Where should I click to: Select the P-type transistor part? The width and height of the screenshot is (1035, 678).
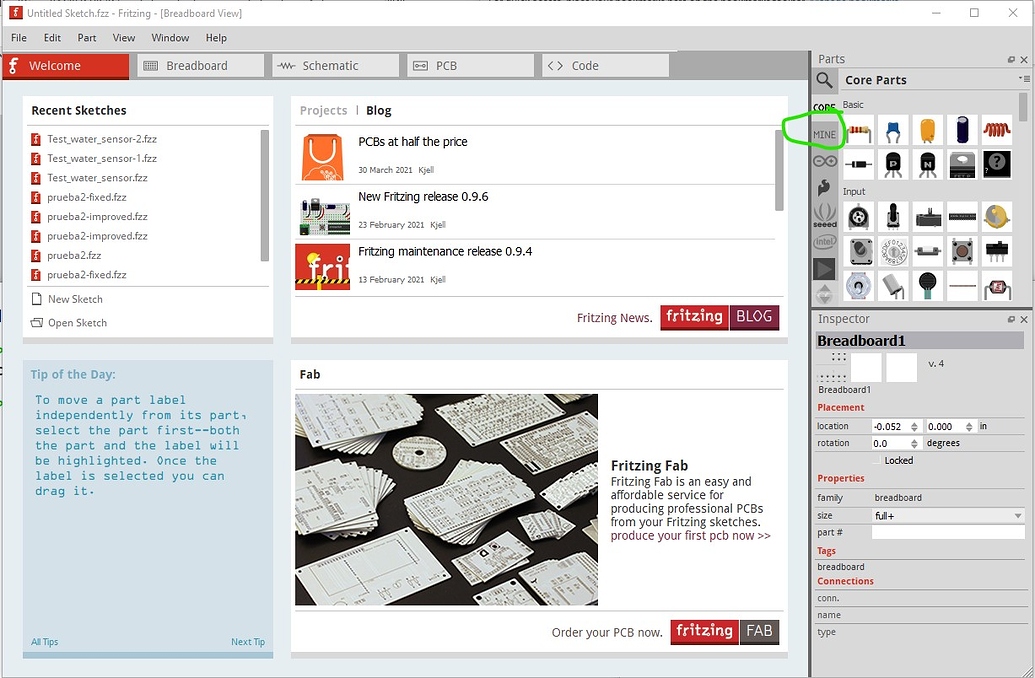[x=893, y=164]
